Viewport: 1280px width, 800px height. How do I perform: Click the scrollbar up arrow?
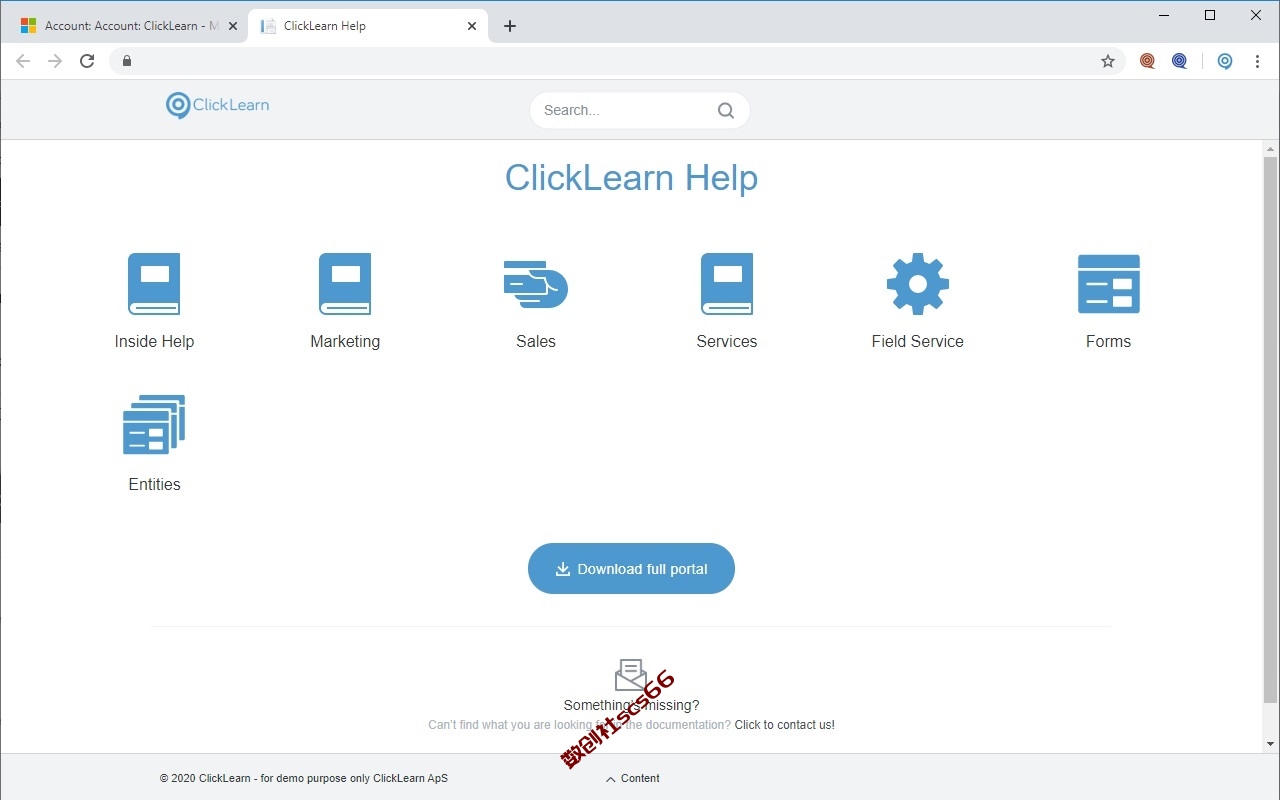pos(1271,148)
